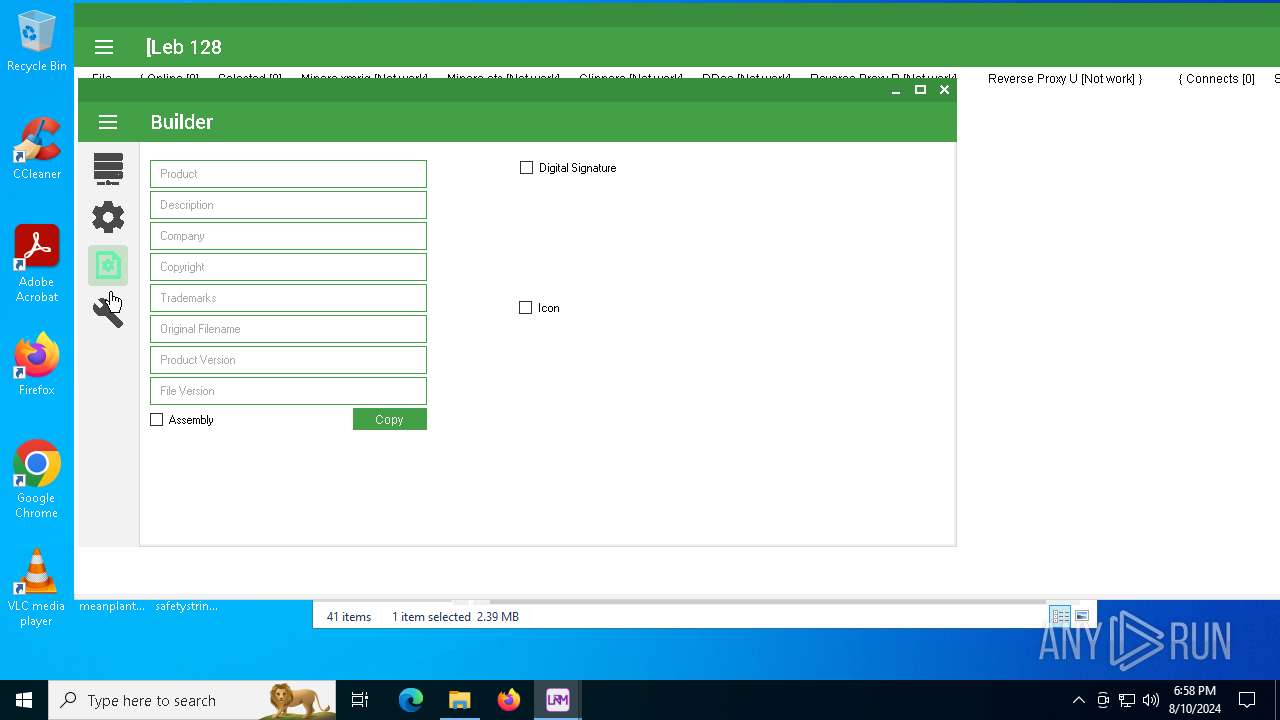Click the taskbar search box
This screenshot has width=1280, height=720.
[x=192, y=700]
